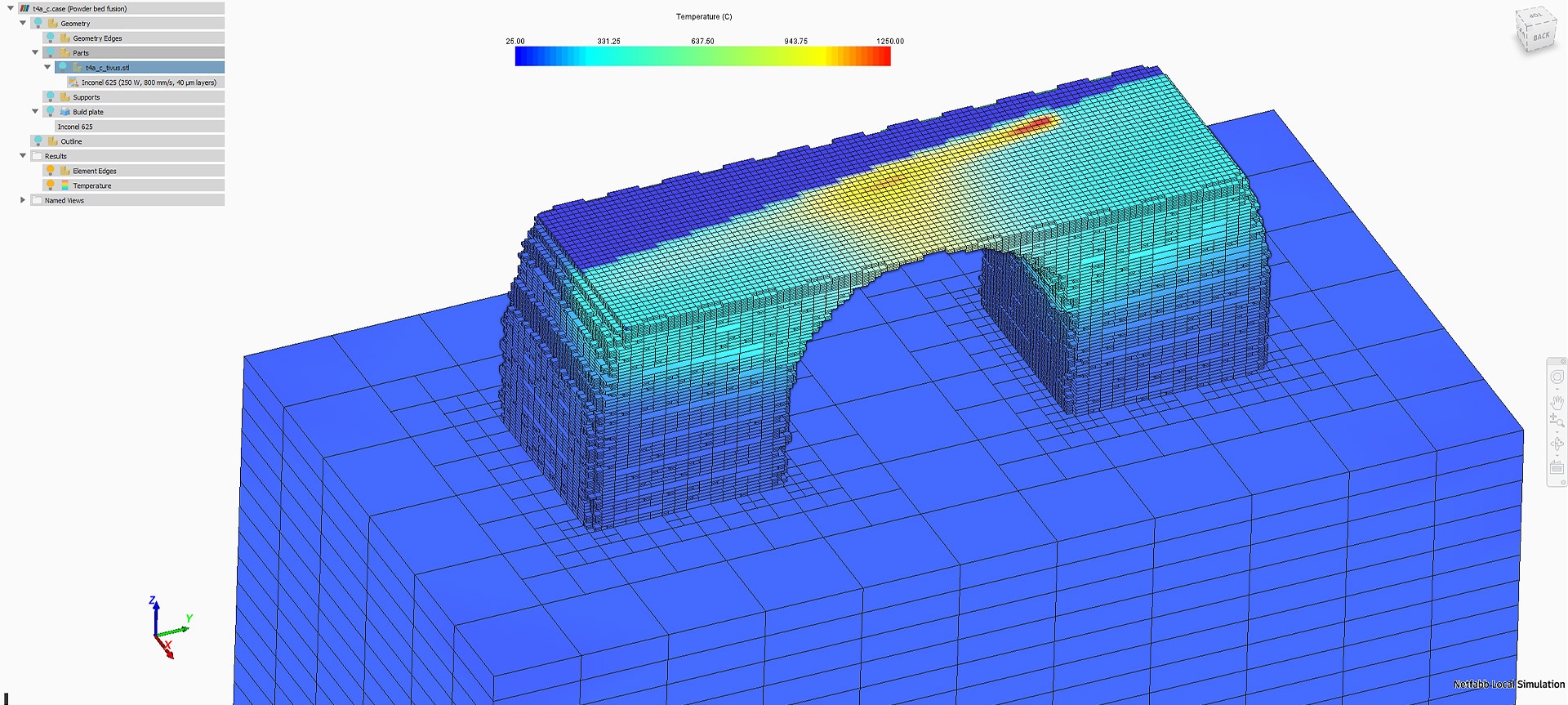Select Element Edges under Results
The image size is (1568, 705).
click(95, 171)
